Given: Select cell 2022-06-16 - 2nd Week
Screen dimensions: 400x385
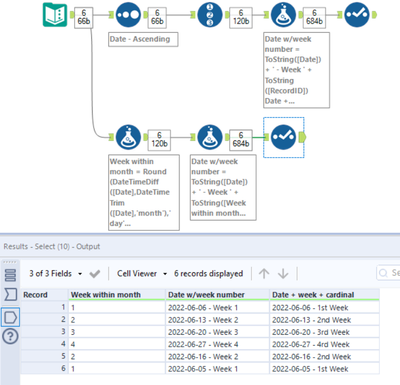Looking at the screenshot, I should coord(324,357).
